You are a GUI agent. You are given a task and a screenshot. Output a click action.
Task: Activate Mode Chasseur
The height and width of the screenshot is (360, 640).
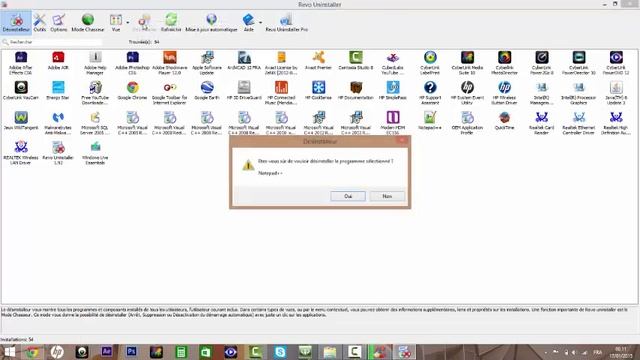(88, 22)
